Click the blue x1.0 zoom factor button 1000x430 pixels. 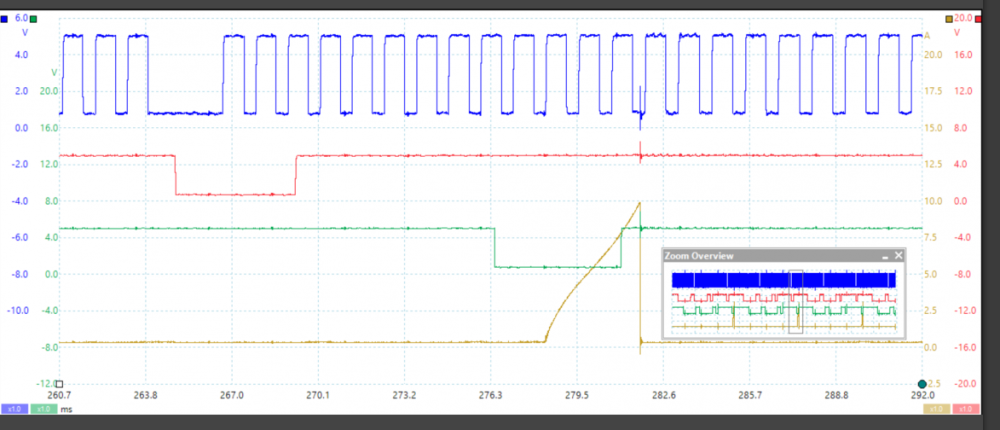pyautogui.click(x=15, y=409)
